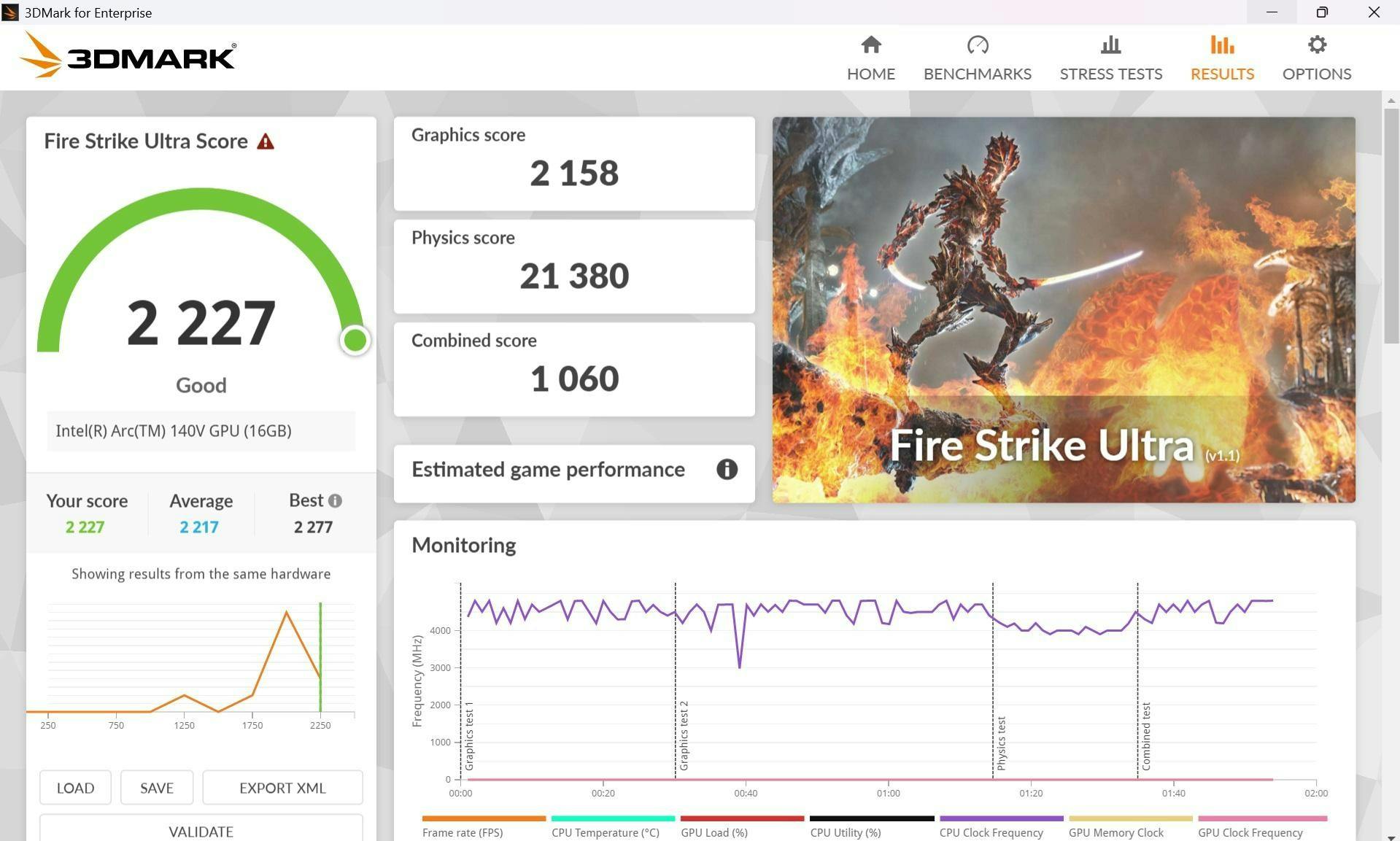
Task: Click the vertical scrollbar thumb
Action: click(1391, 226)
